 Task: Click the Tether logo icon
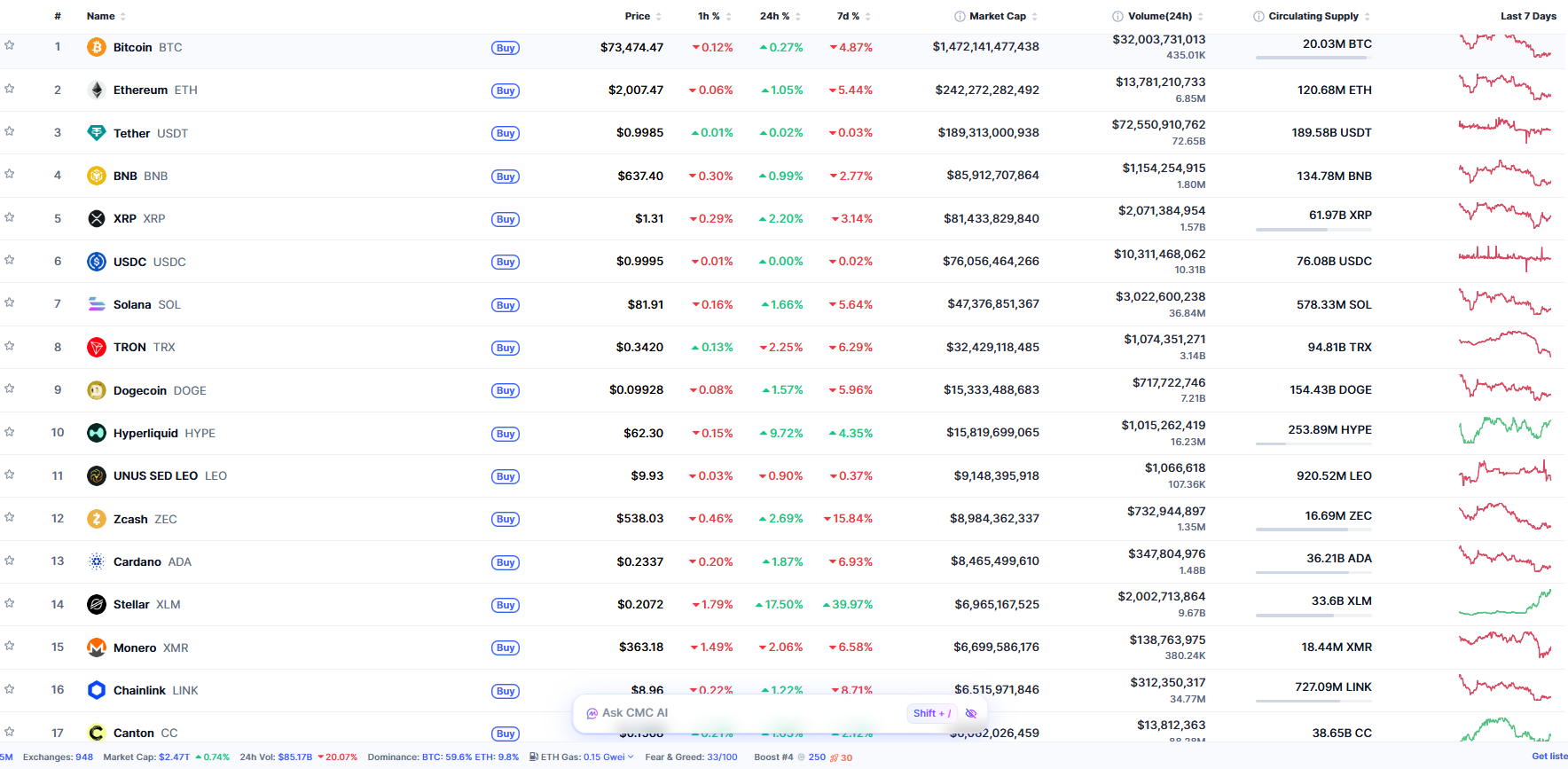click(x=97, y=133)
